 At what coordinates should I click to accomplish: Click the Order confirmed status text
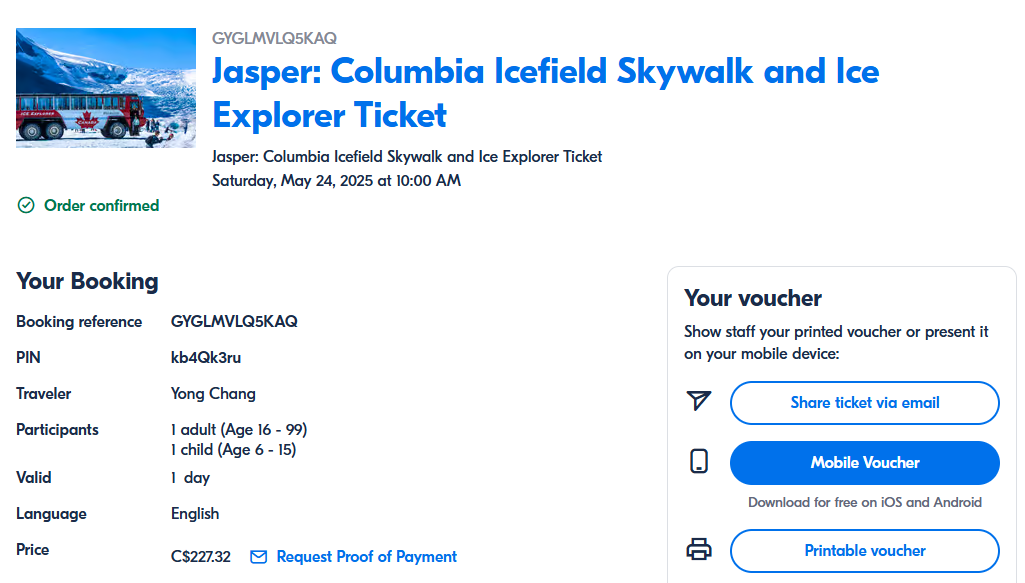(x=101, y=205)
